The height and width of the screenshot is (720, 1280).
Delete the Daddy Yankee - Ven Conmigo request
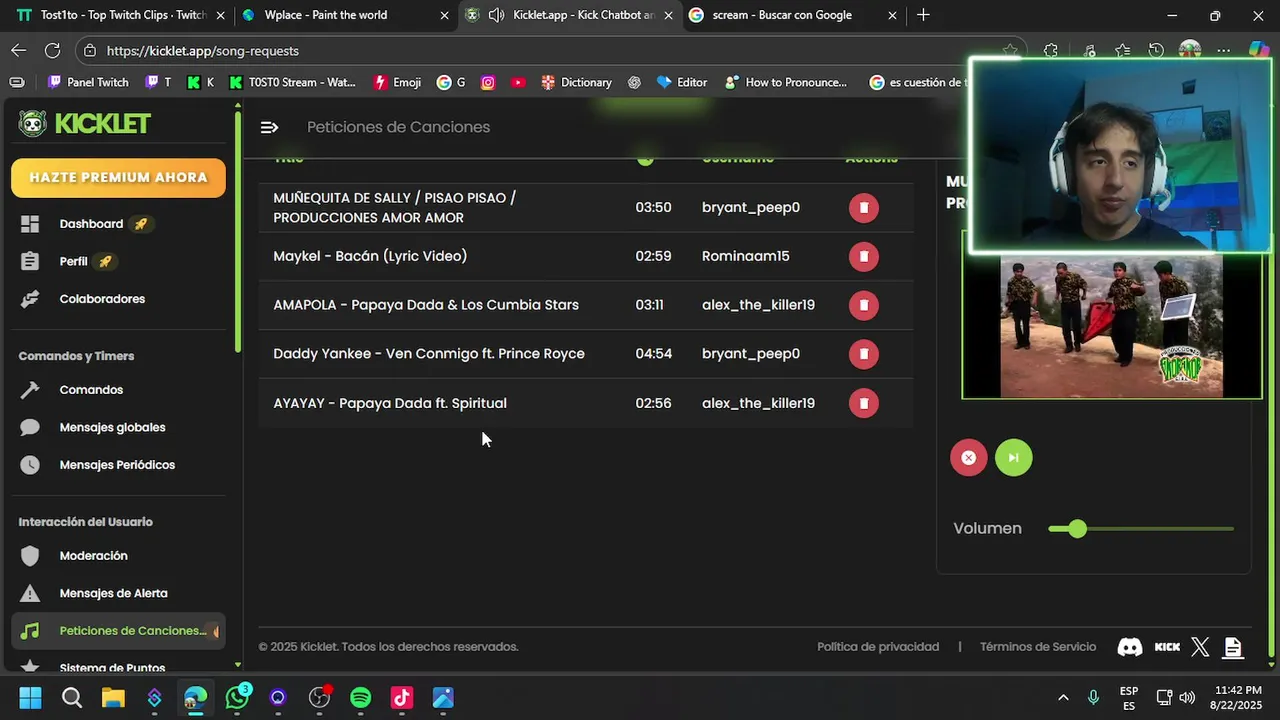(863, 354)
